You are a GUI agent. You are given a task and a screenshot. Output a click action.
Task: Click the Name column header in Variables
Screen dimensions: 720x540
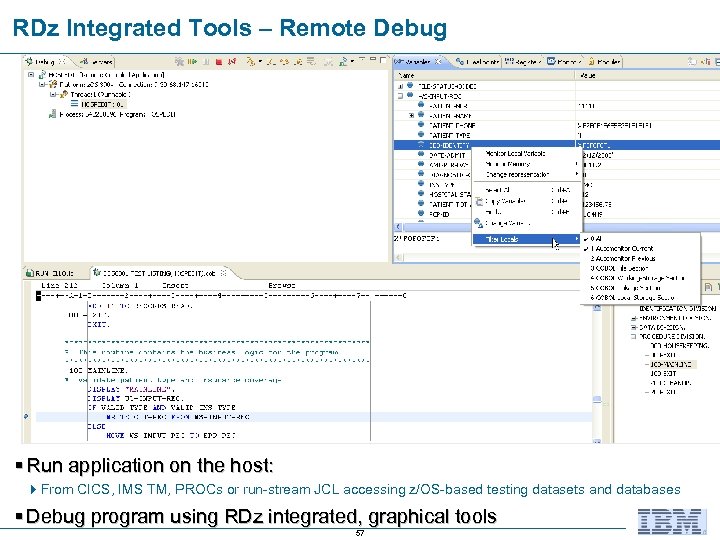pyautogui.click(x=484, y=75)
